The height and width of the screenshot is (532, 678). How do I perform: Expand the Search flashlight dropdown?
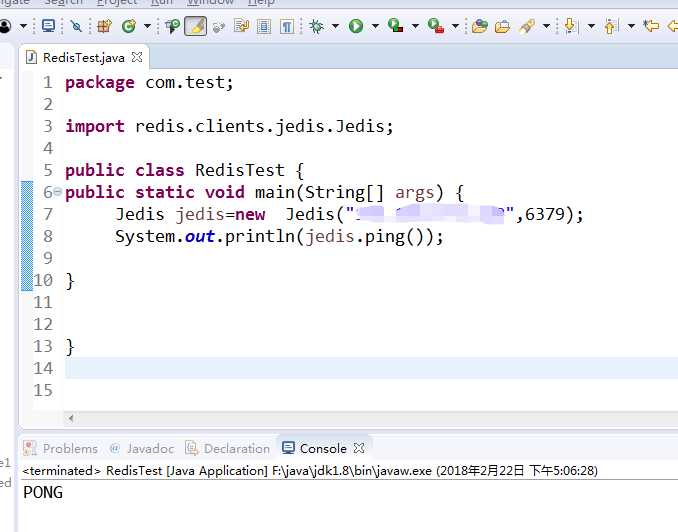tap(546, 26)
